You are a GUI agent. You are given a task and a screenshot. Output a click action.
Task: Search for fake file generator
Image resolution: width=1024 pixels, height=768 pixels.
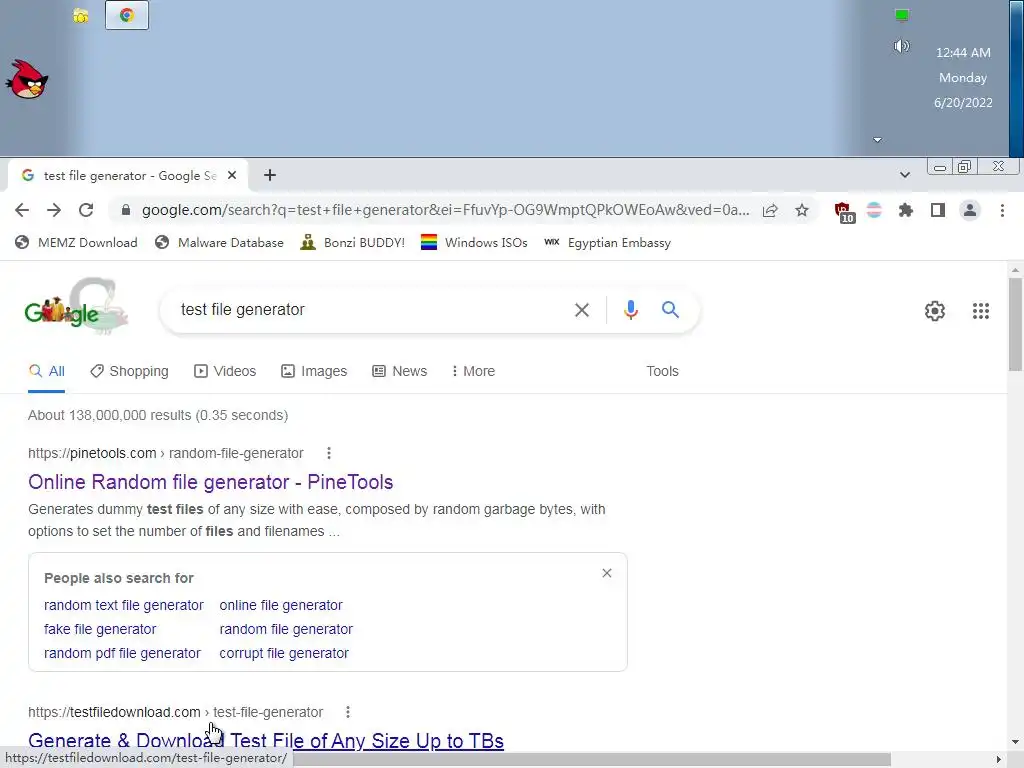tap(100, 629)
